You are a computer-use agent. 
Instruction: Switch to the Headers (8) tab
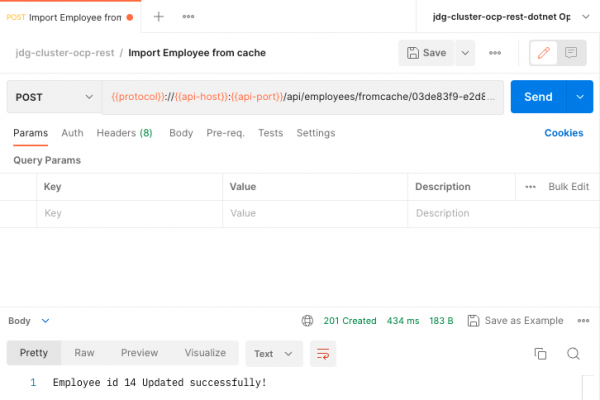click(124, 133)
